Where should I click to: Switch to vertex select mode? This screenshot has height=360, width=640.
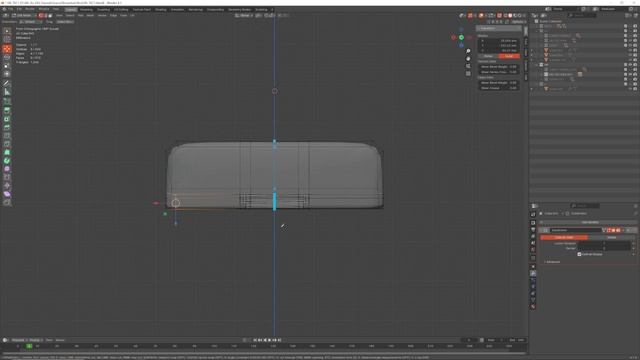coord(41,16)
